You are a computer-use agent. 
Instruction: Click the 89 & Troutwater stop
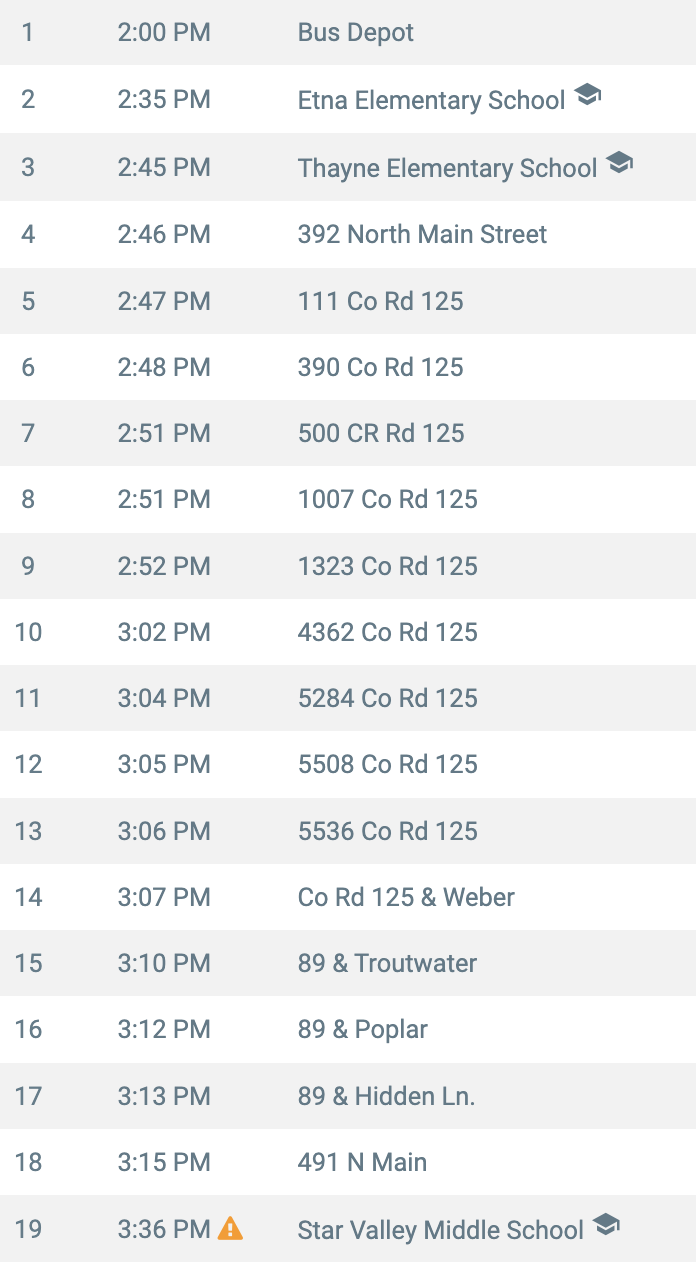click(348, 963)
